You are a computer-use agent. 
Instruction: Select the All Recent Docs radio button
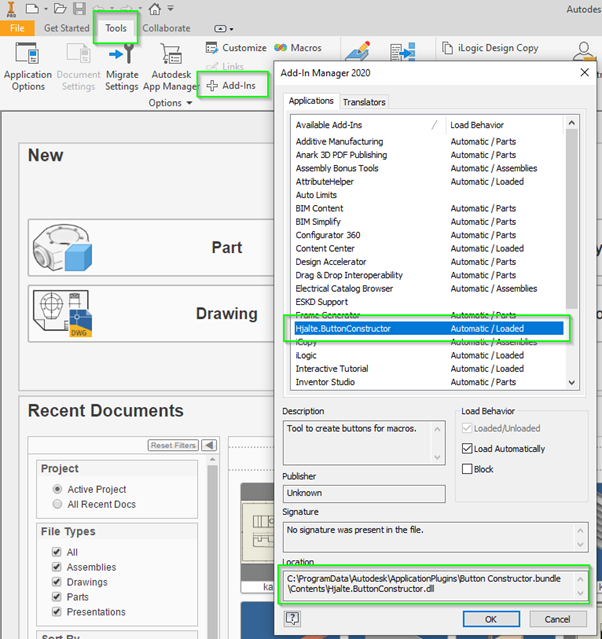point(57,504)
